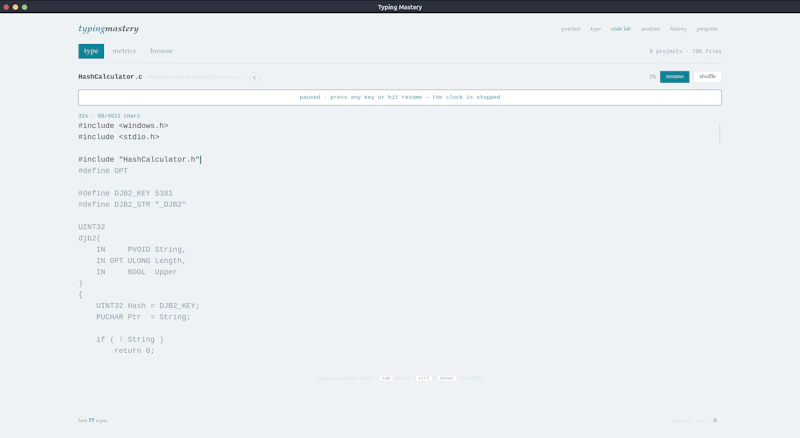Click 'UINT32 Hash = DJB2_KEY;' line

[x=147, y=305]
